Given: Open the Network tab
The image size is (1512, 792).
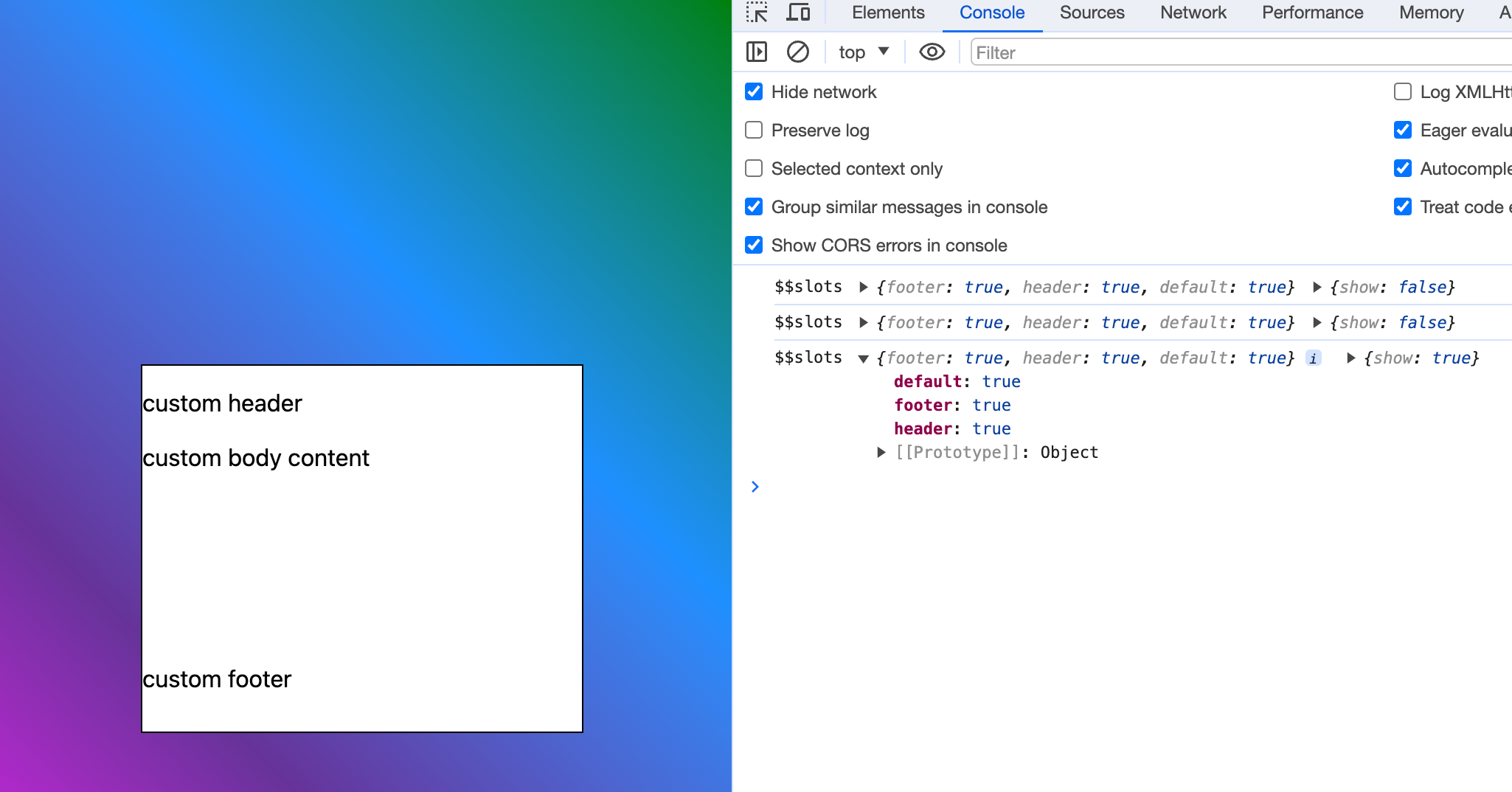Looking at the screenshot, I should click(x=1193, y=13).
